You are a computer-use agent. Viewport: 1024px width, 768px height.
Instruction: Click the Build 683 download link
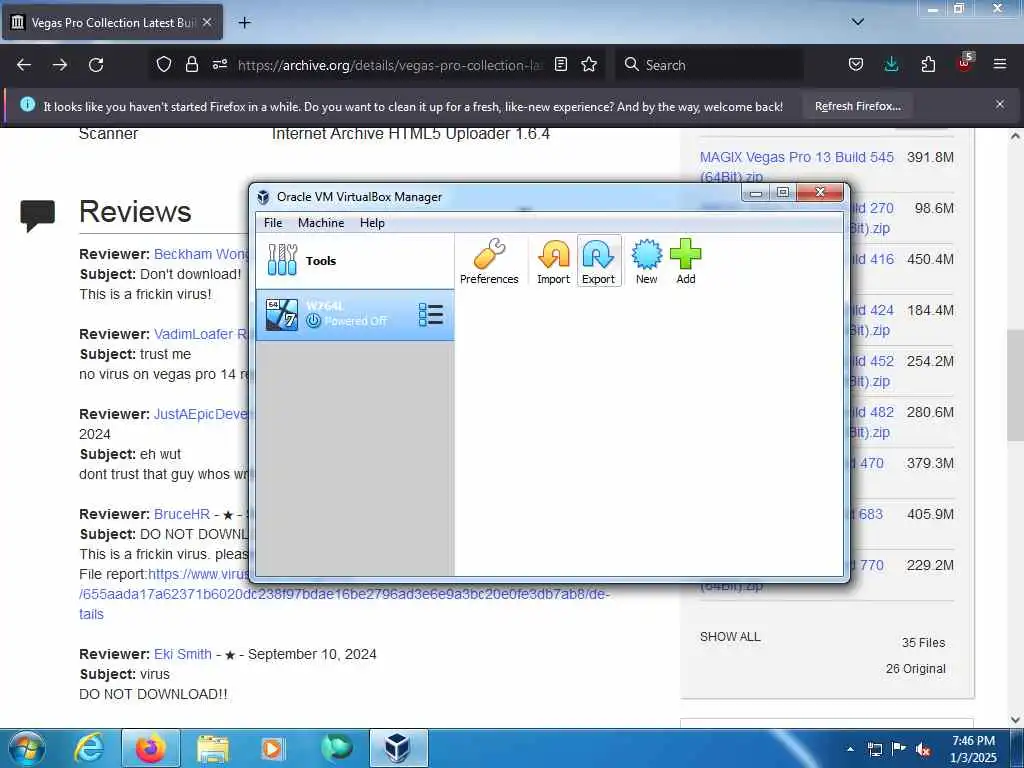867,514
